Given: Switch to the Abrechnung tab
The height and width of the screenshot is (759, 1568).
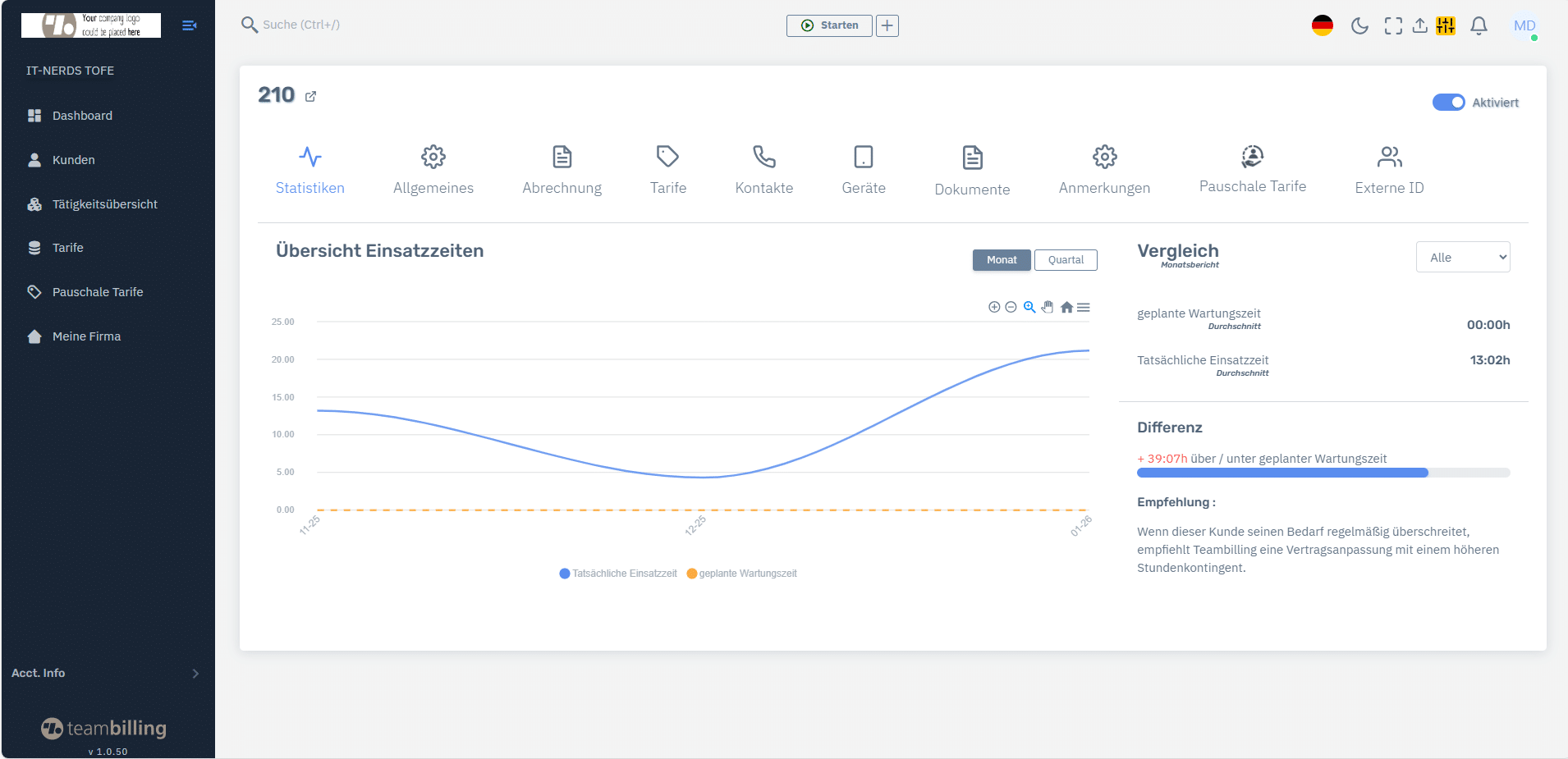Looking at the screenshot, I should click(562, 170).
